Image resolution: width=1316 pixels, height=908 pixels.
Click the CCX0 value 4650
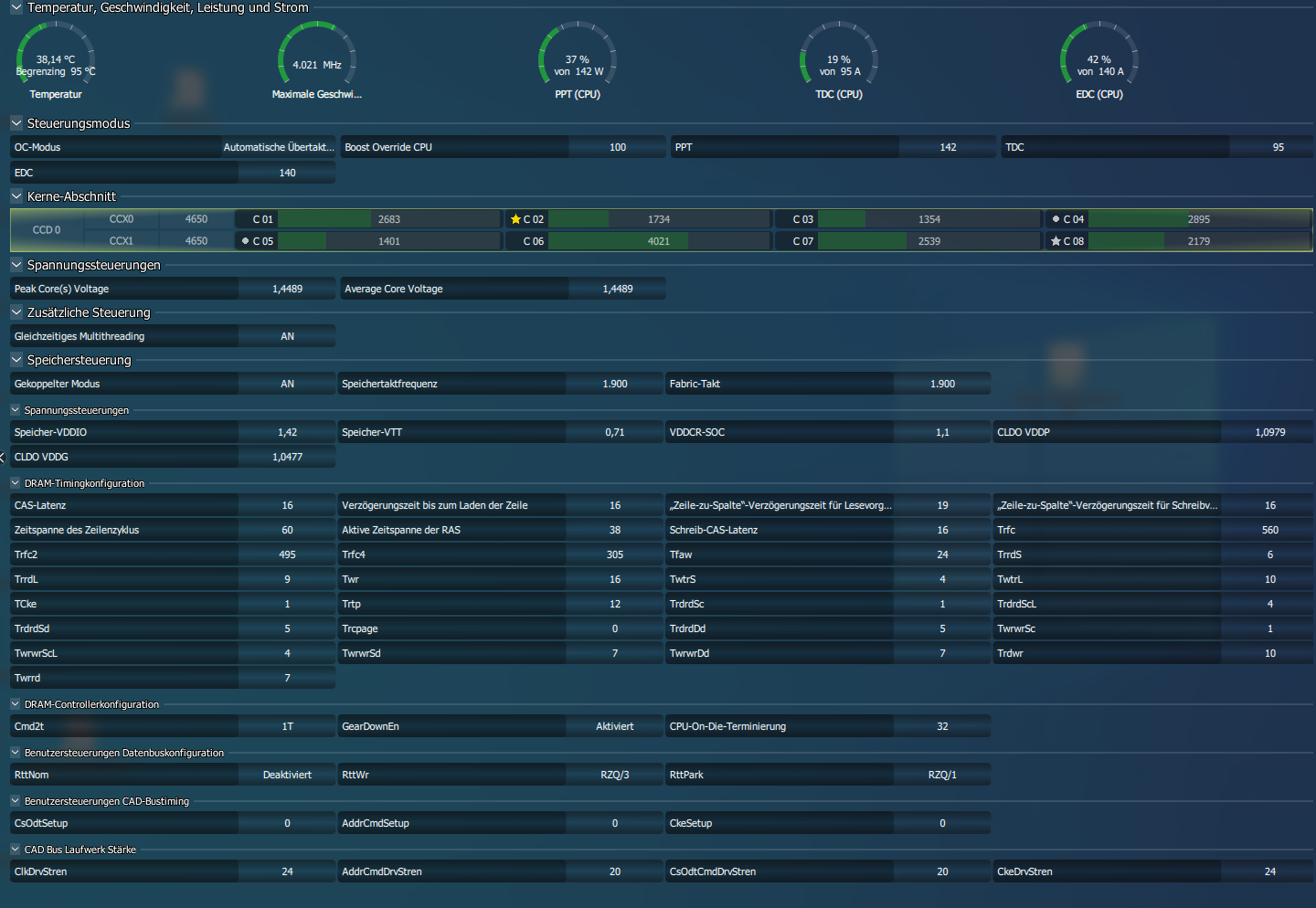tap(196, 219)
